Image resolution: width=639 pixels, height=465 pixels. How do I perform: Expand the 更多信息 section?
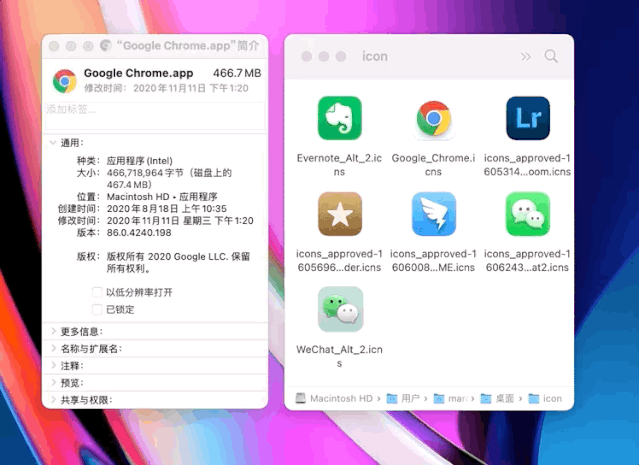pos(53,331)
